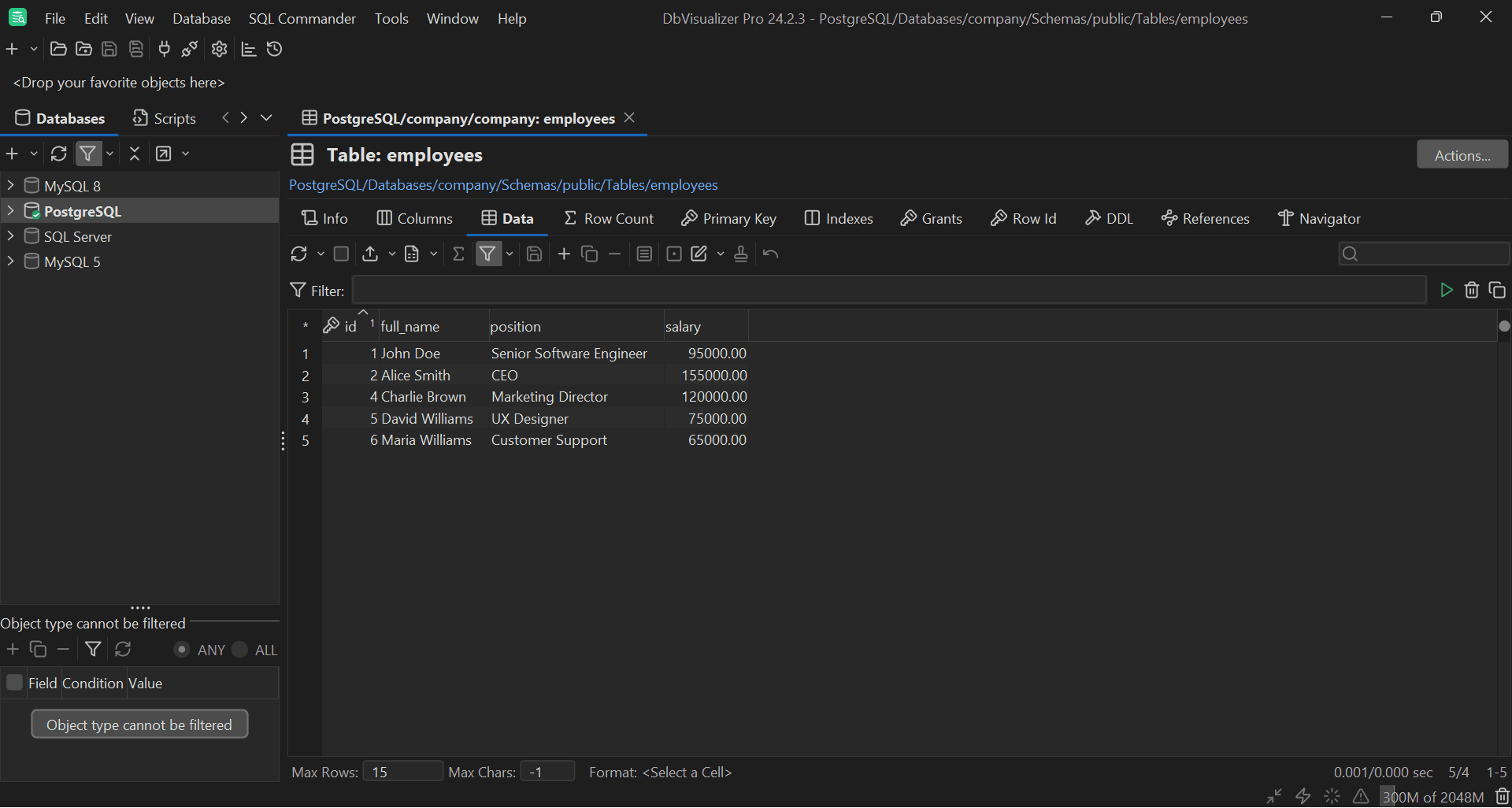Switch to the DDL tab

1108,218
